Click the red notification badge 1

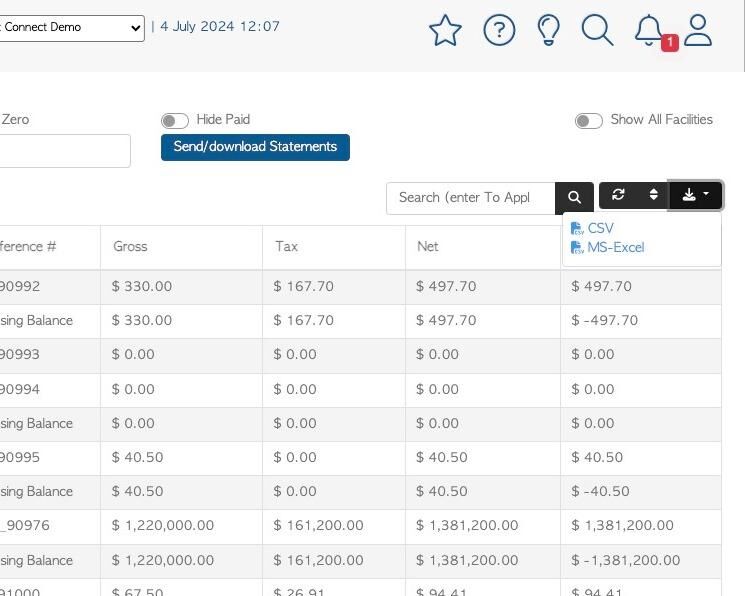tap(669, 42)
